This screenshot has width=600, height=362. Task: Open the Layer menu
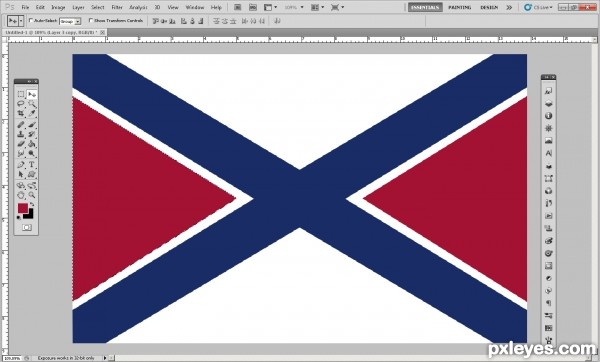[x=78, y=7]
